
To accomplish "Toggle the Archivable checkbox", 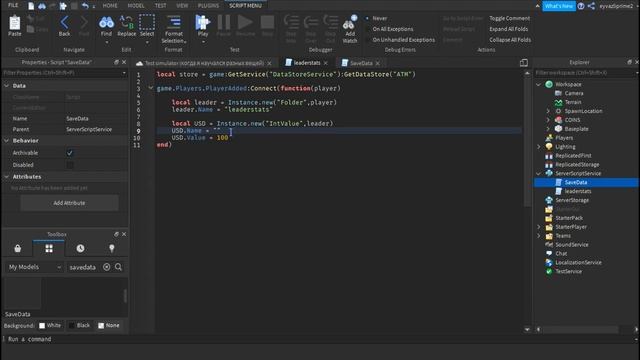I will click(x=70, y=153).
